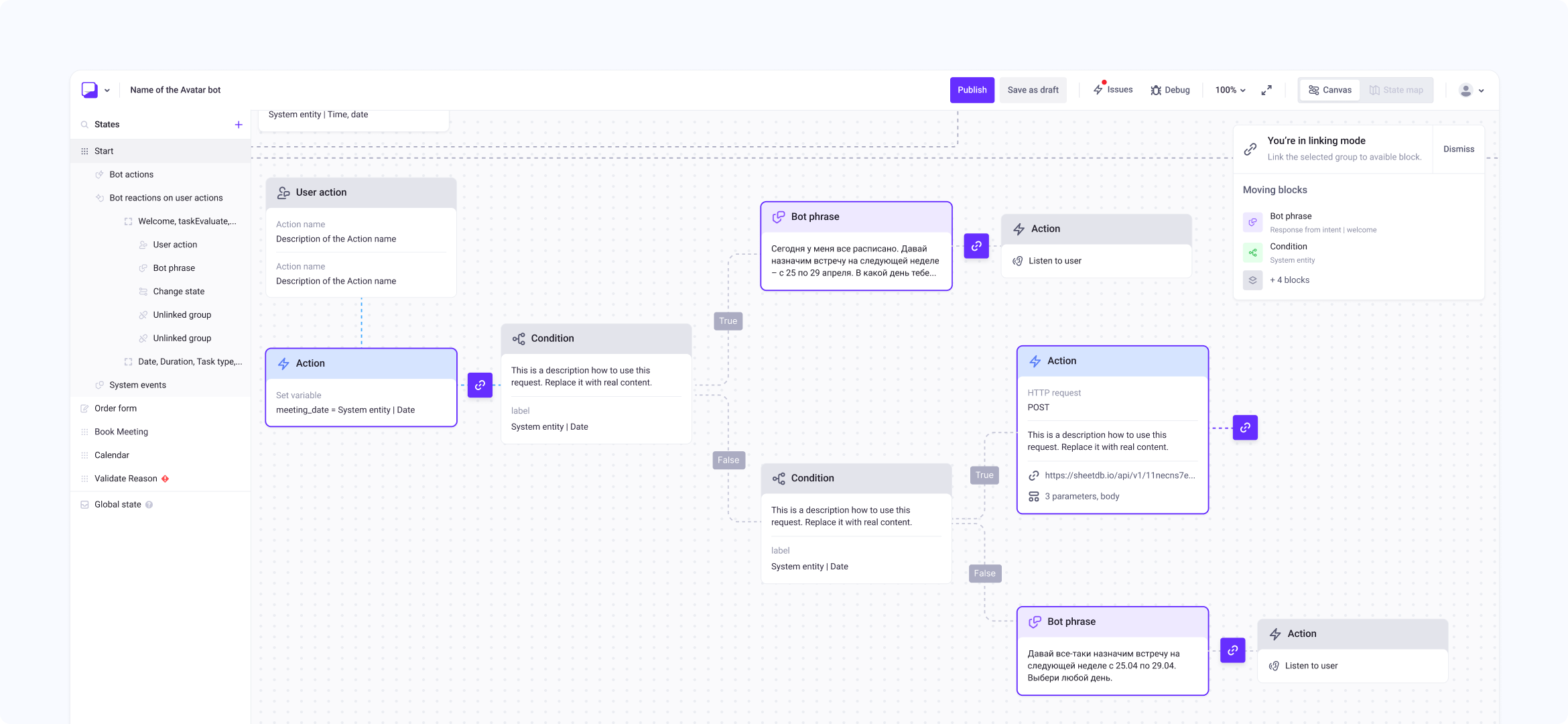
Task: Open the Issues panel
Action: [x=1113, y=90]
